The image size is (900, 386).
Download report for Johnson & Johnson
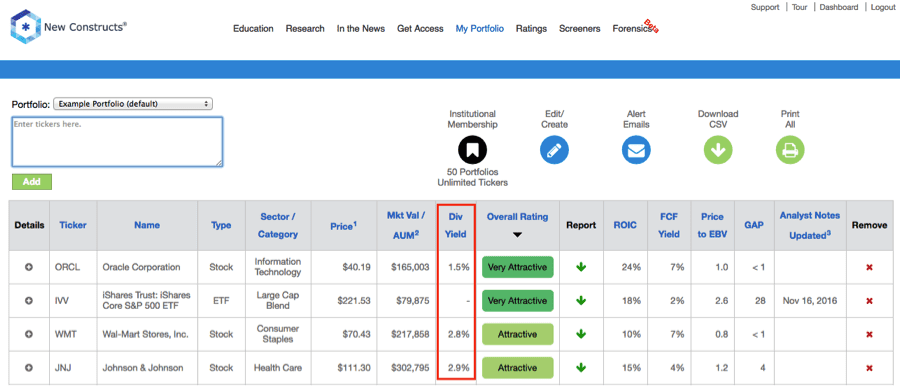click(581, 368)
